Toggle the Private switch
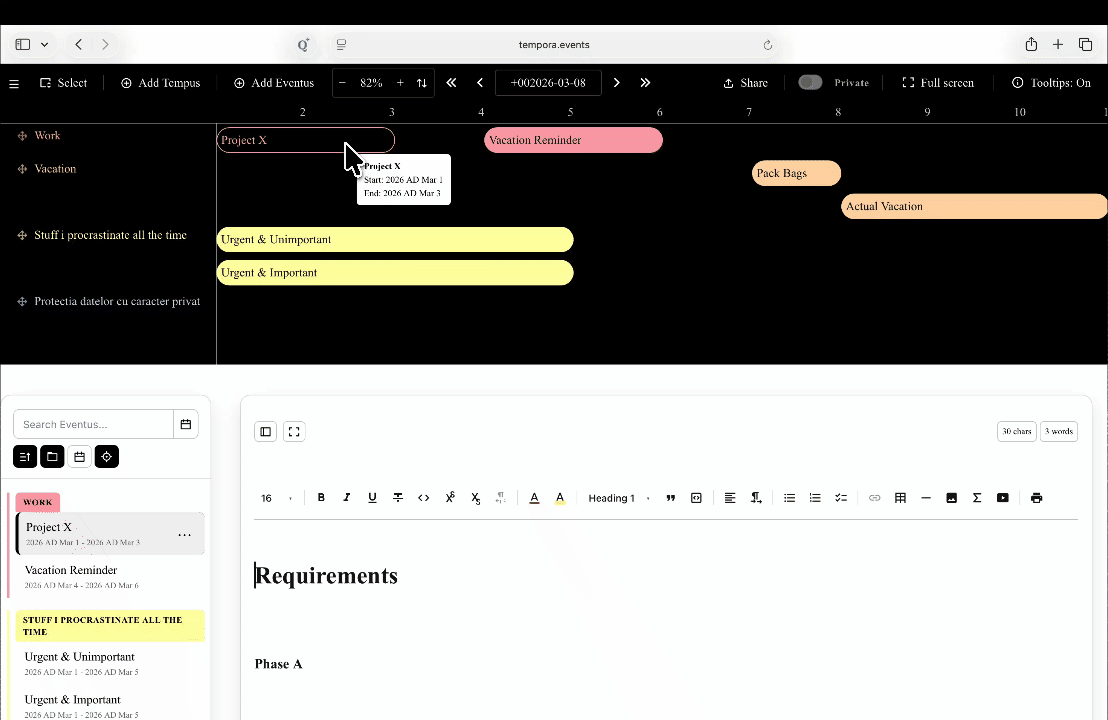Viewport: 1108px width, 720px height. (810, 83)
